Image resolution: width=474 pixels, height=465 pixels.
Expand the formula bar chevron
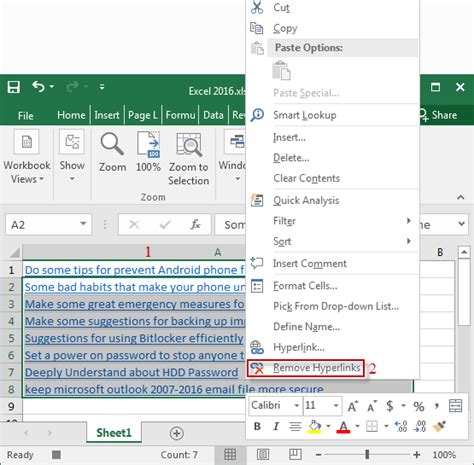[461, 224]
